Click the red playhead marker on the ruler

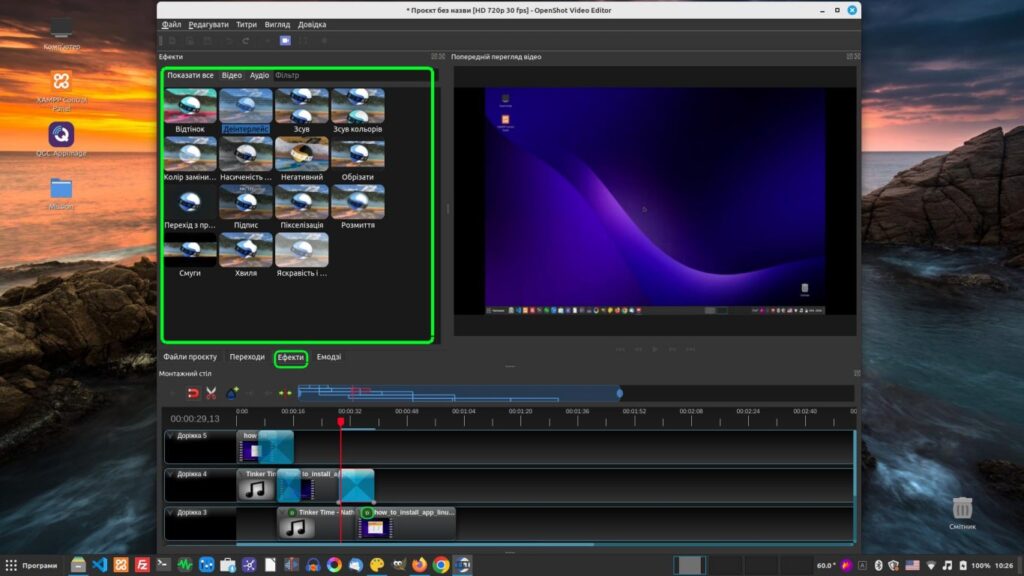click(341, 423)
